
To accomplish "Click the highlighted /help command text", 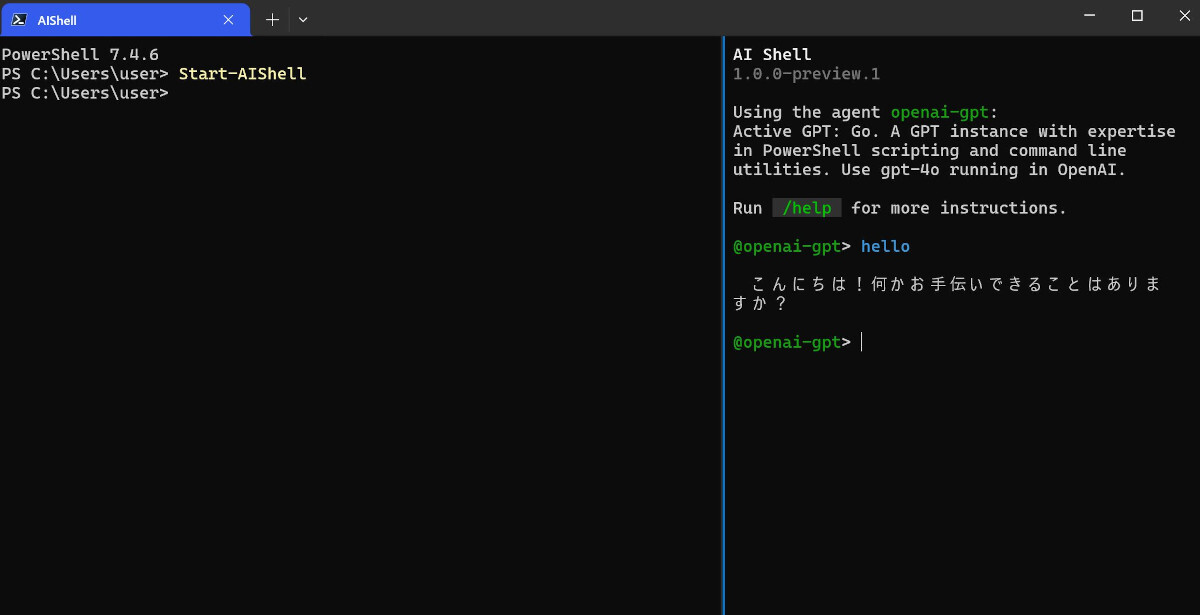I will click(807, 208).
